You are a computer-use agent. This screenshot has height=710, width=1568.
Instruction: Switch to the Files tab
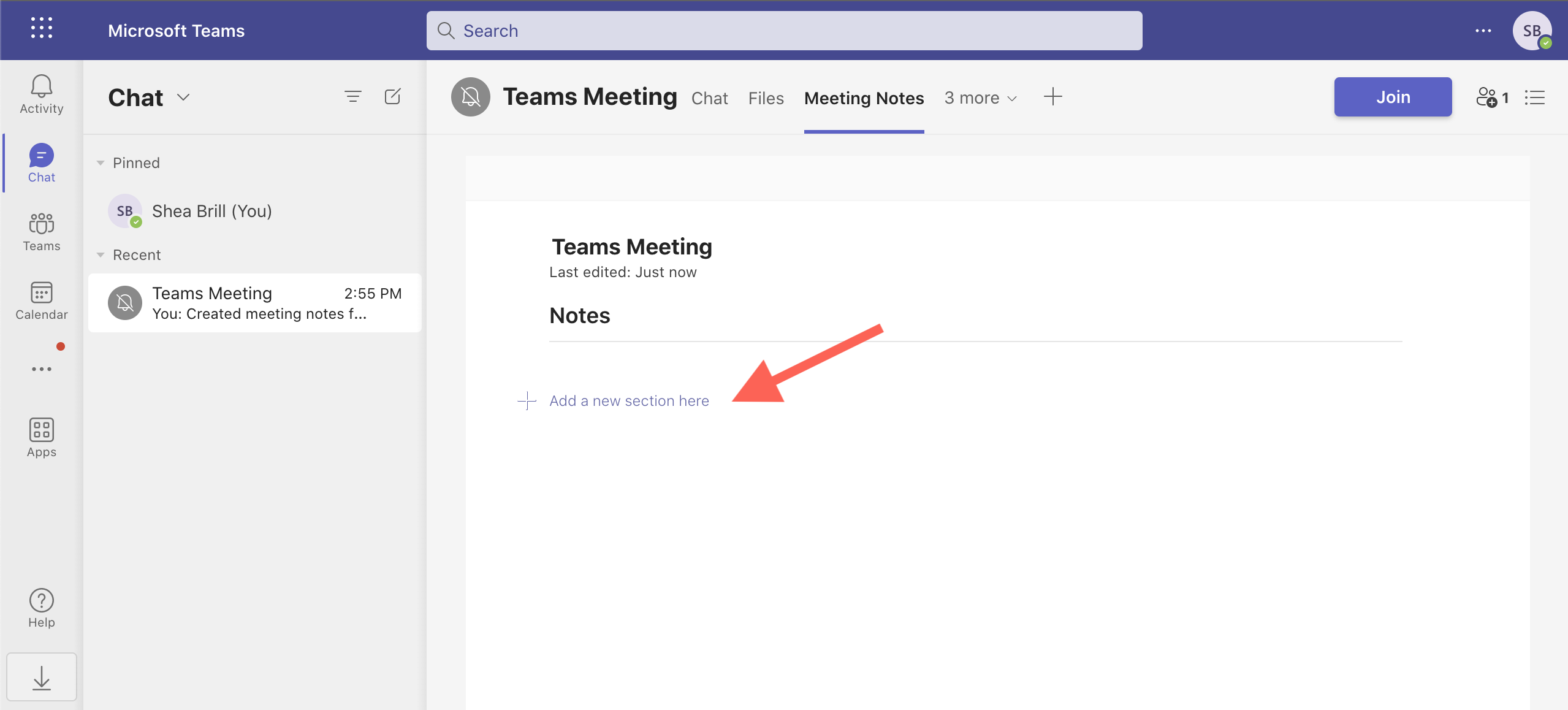click(x=766, y=98)
